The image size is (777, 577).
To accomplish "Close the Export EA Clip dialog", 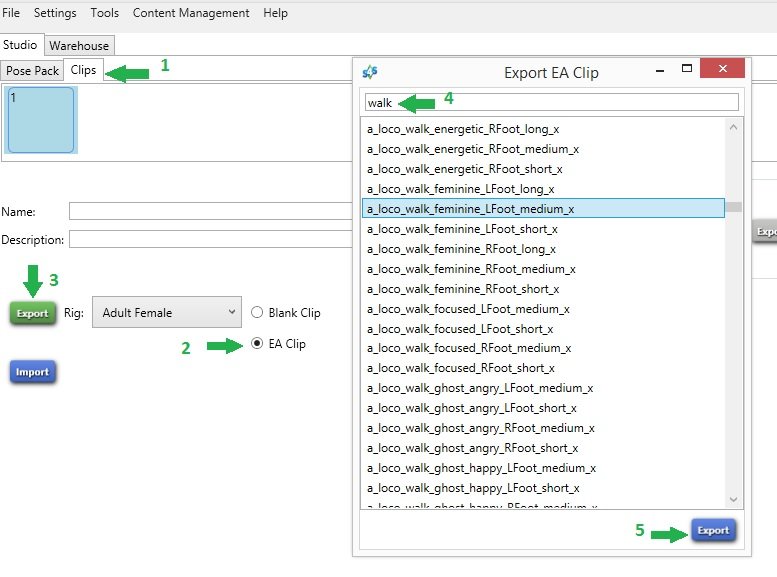I will click(x=722, y=68).
